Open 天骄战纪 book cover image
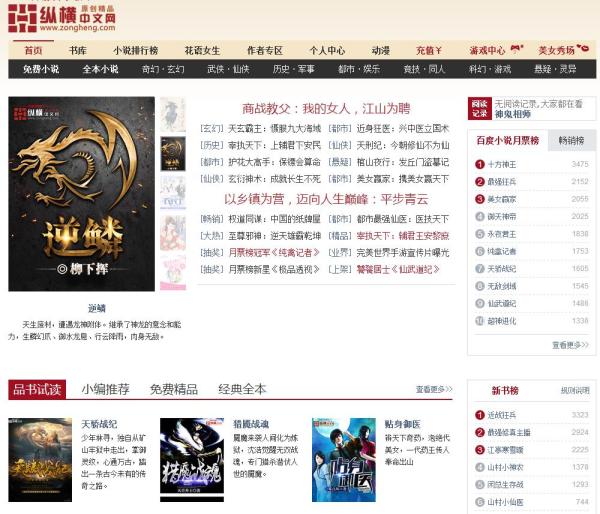Image resolution: width=600 pixels, height=514 pixels. 40,460
